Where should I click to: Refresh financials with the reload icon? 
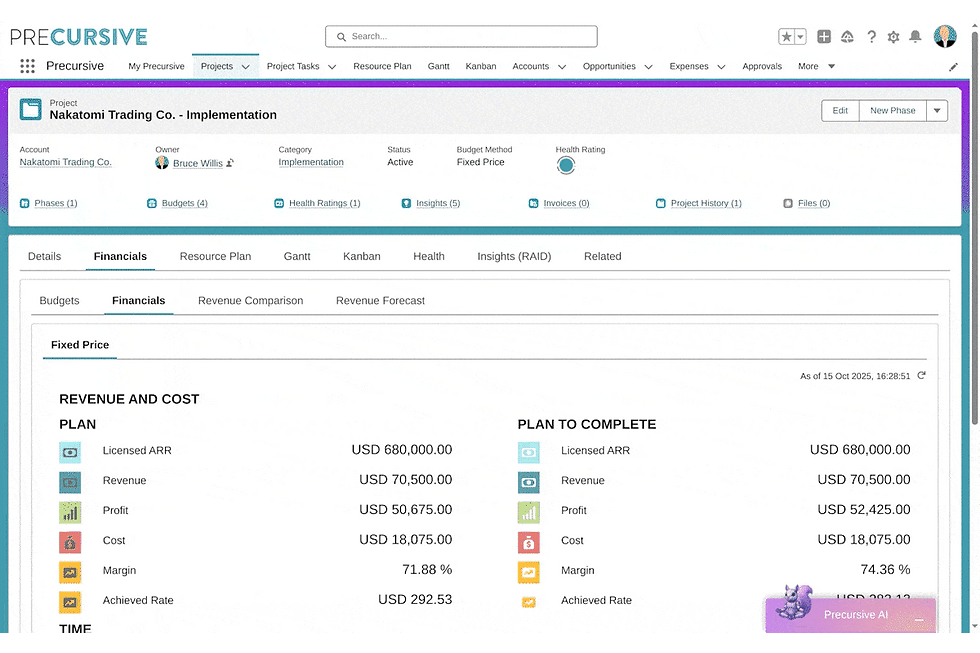coord(921,376)
